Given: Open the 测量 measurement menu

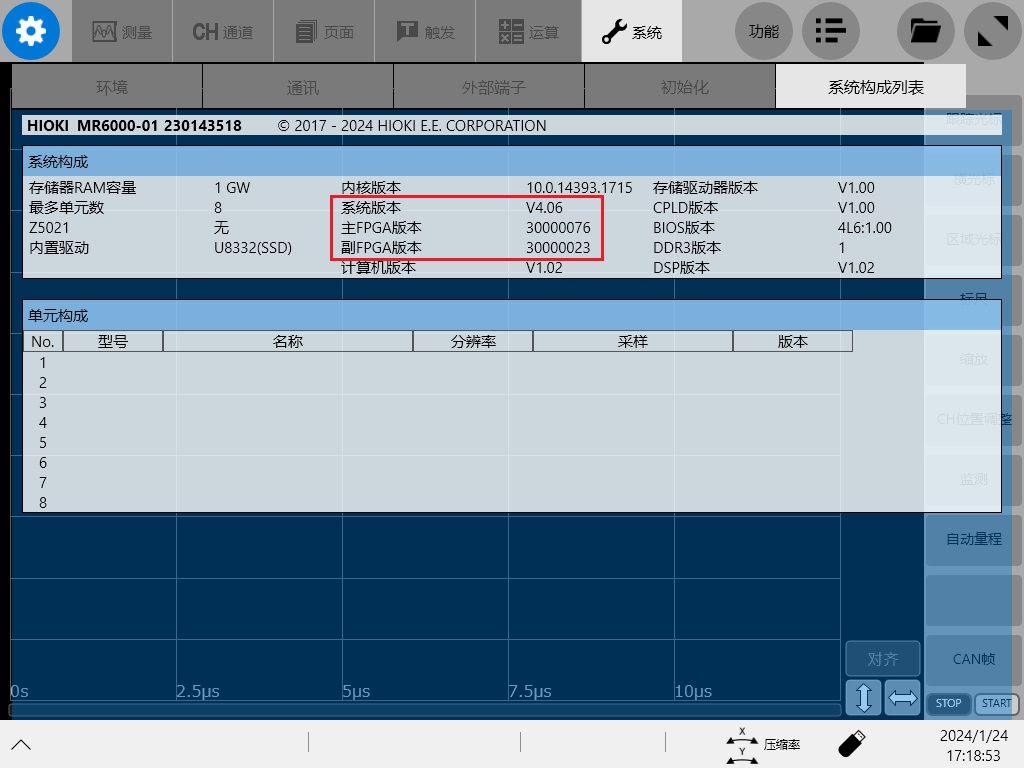Looking at the screenshot, I should coord(122,31).
